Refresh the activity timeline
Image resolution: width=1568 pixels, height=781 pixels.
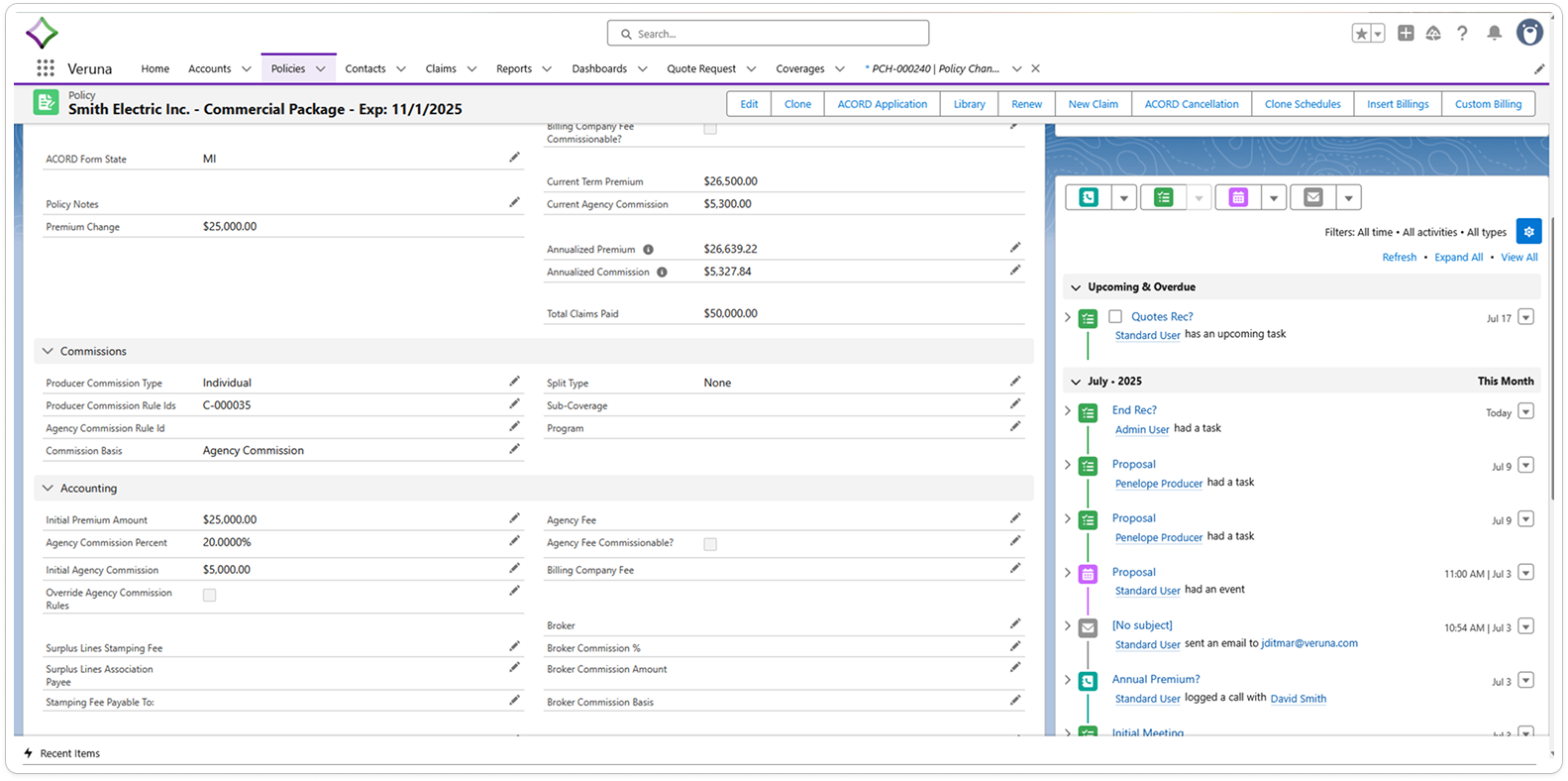click(1399, 257)
